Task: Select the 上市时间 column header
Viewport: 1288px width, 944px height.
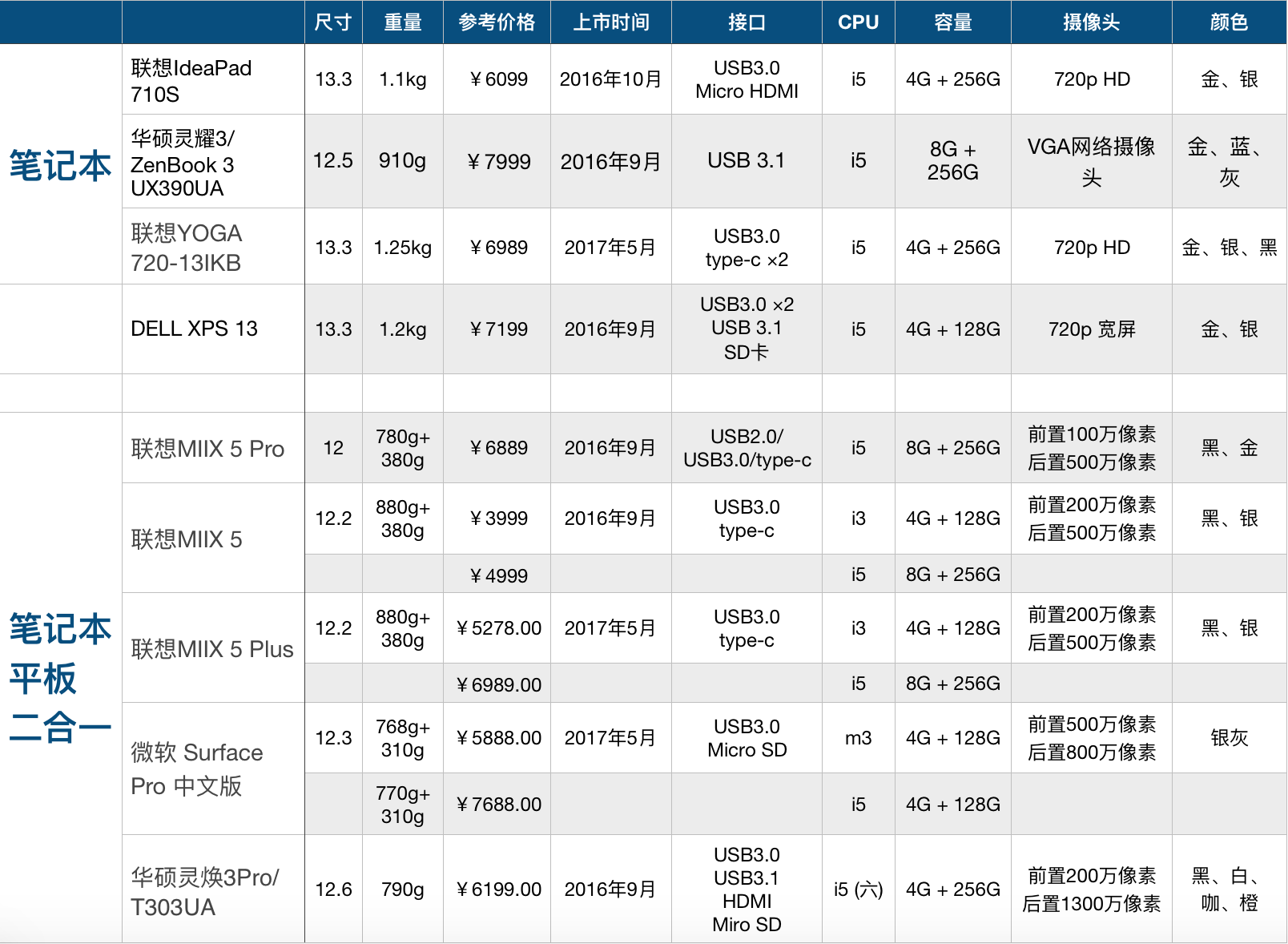Action: click(x=611, y=22)
